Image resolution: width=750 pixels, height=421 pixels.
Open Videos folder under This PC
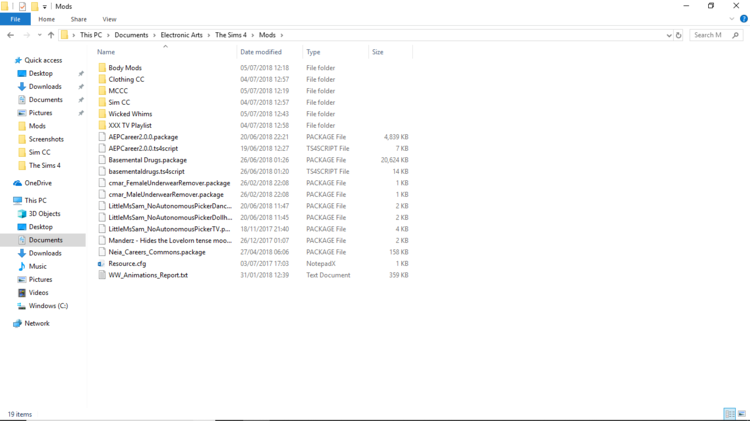pos(38,293)
